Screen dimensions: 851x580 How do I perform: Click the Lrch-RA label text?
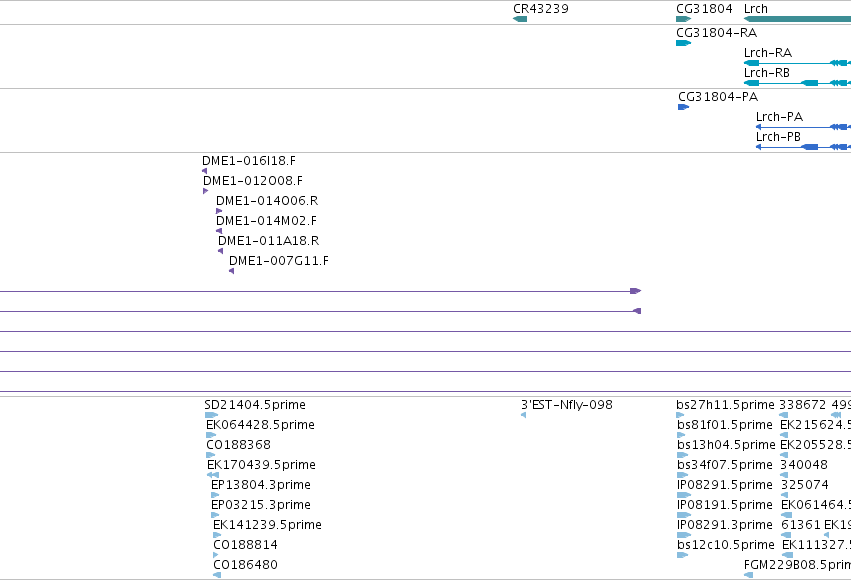click(767, 53)
